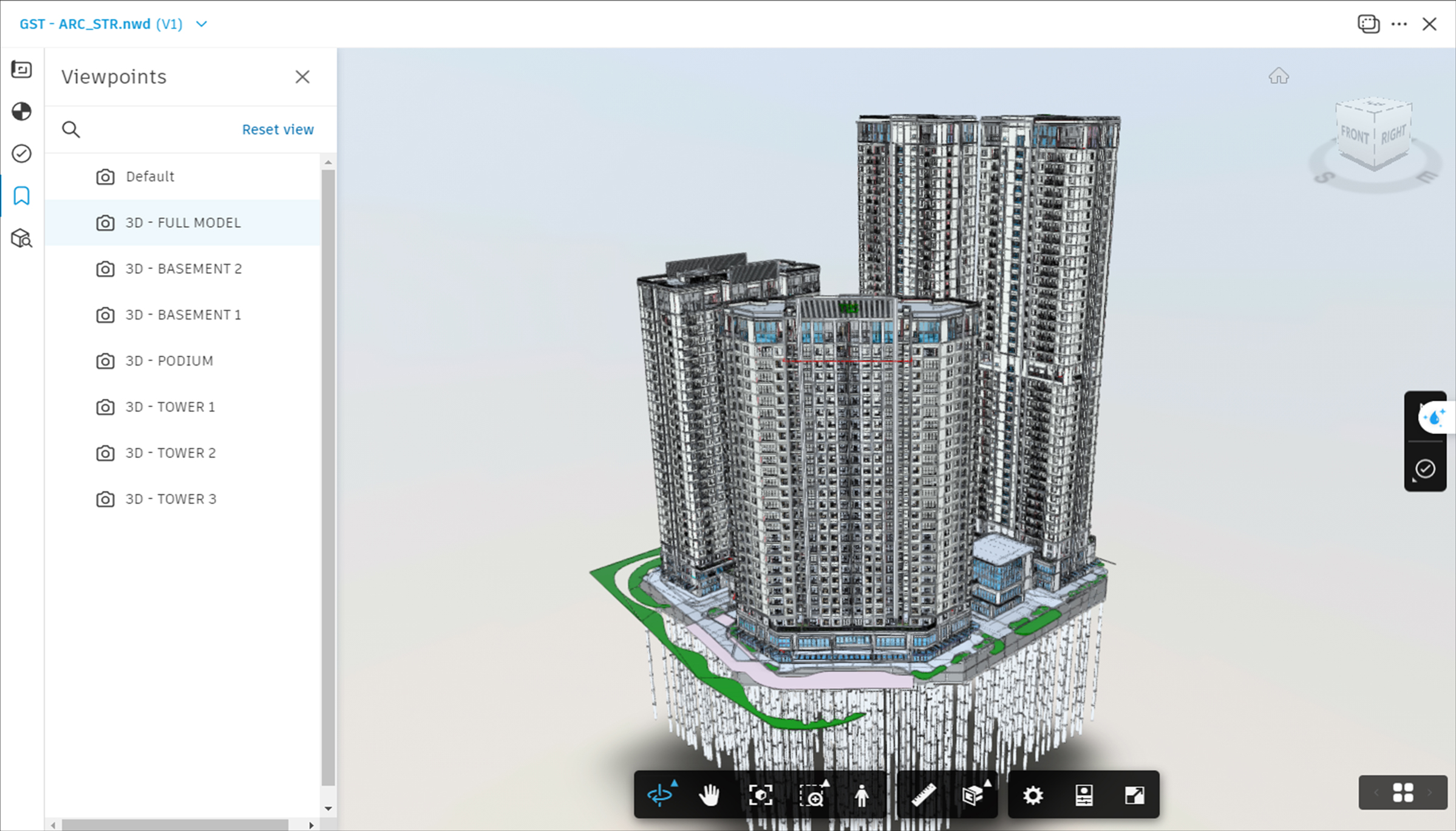The height and width of the screenshot is (831, 1456).
Task: Go to next sheet arrow
Action: click(x=1429, y=792)
